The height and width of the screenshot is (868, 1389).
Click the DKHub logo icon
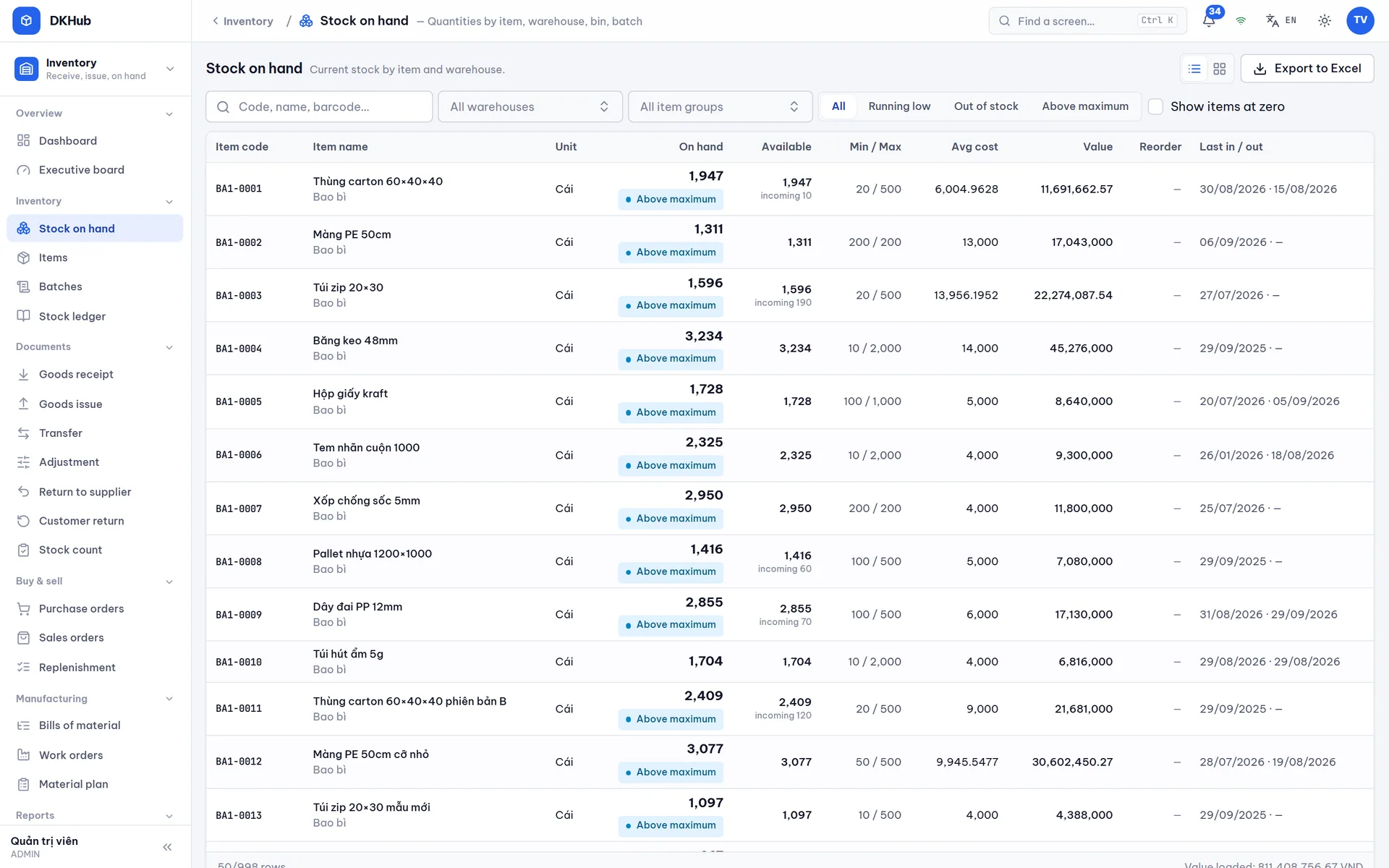(x=27, y=20)
